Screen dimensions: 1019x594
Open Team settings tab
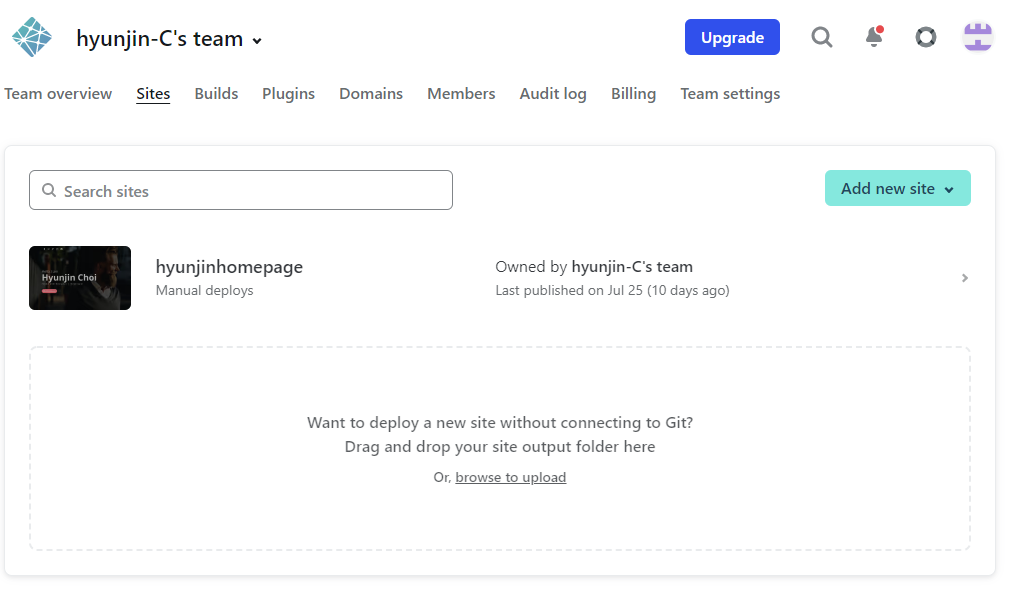point(730,94)
